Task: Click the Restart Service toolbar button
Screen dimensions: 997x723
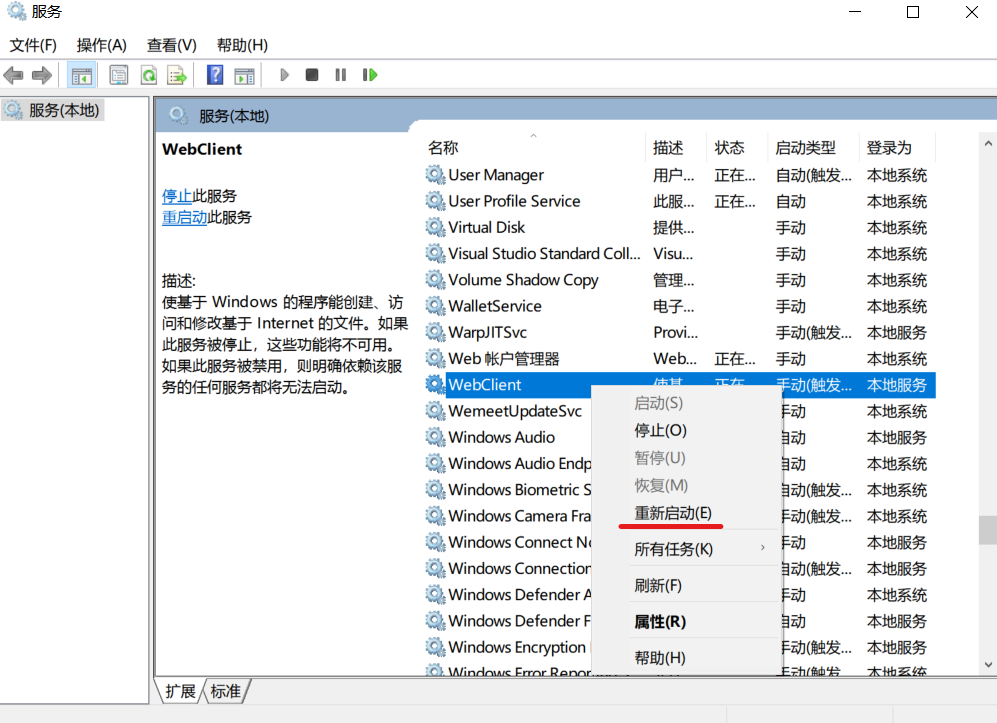Action: 370,75
